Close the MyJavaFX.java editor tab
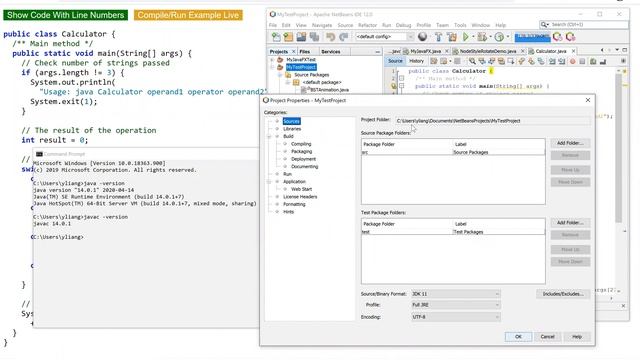The height and width of the screenshot is (360, 640). [x=447, y=51]
